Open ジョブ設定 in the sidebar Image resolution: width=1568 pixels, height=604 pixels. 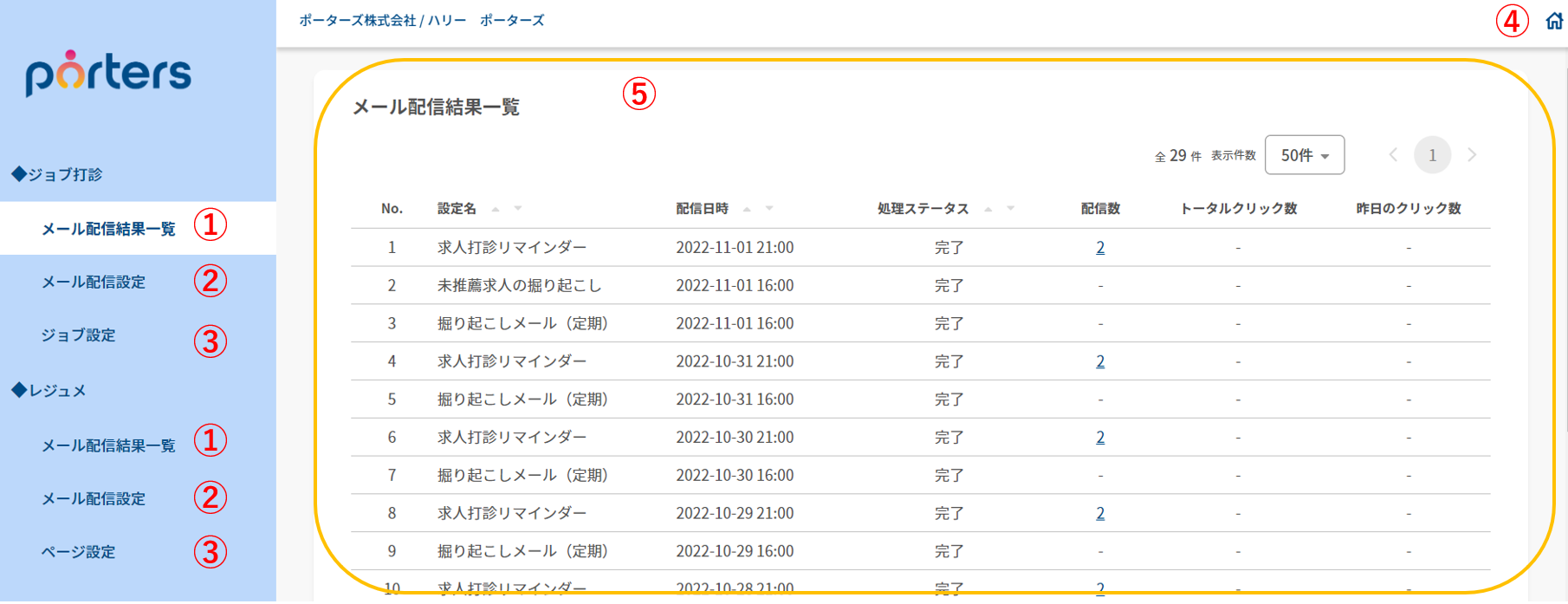(78, 335)
